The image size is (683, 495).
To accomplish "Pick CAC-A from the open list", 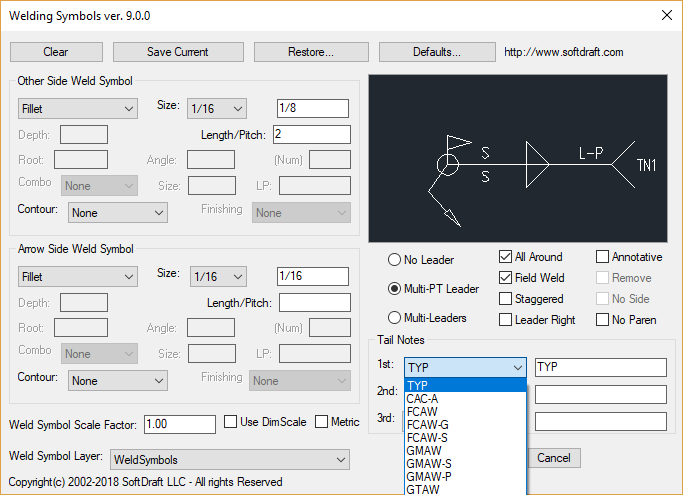I will coord(425,399).
